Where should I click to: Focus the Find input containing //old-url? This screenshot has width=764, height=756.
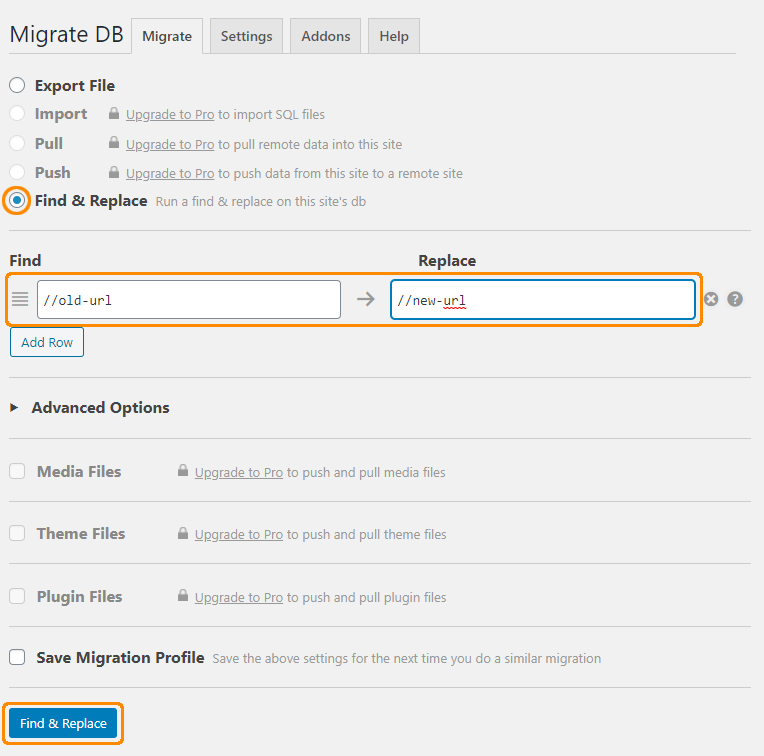coord(189,300)
